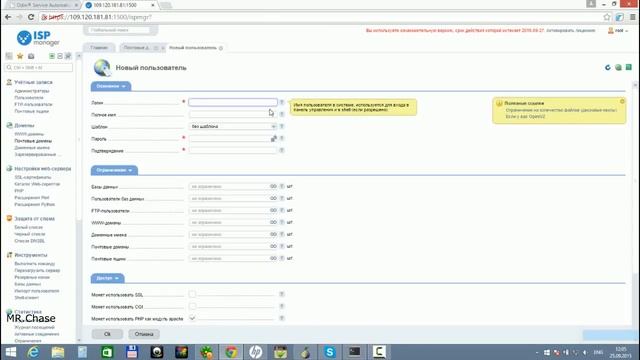The height and width of the screenshot is (360, 640).
Task: Open Администраторы in sidebar
Action: point(32,91)
